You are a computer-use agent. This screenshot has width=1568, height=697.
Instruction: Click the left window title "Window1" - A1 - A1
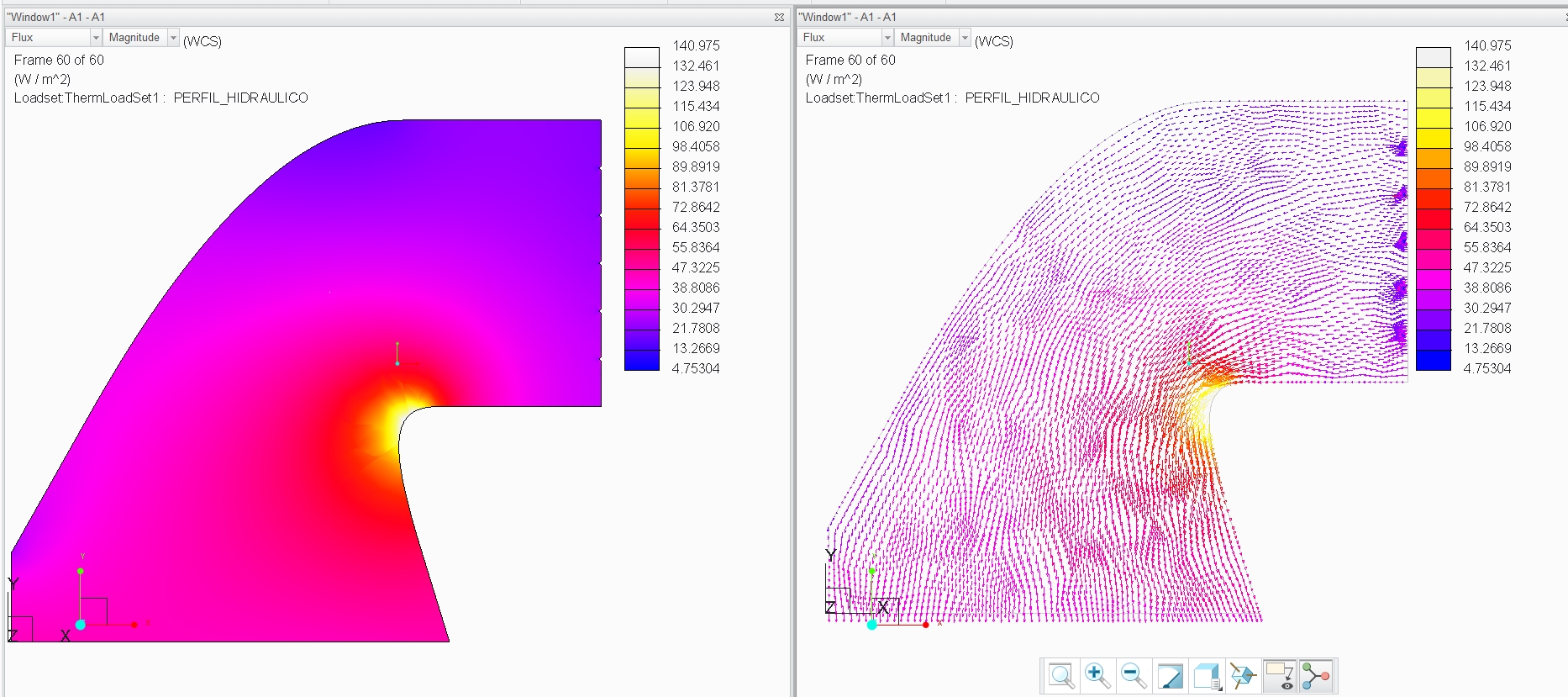pos(56,17)
